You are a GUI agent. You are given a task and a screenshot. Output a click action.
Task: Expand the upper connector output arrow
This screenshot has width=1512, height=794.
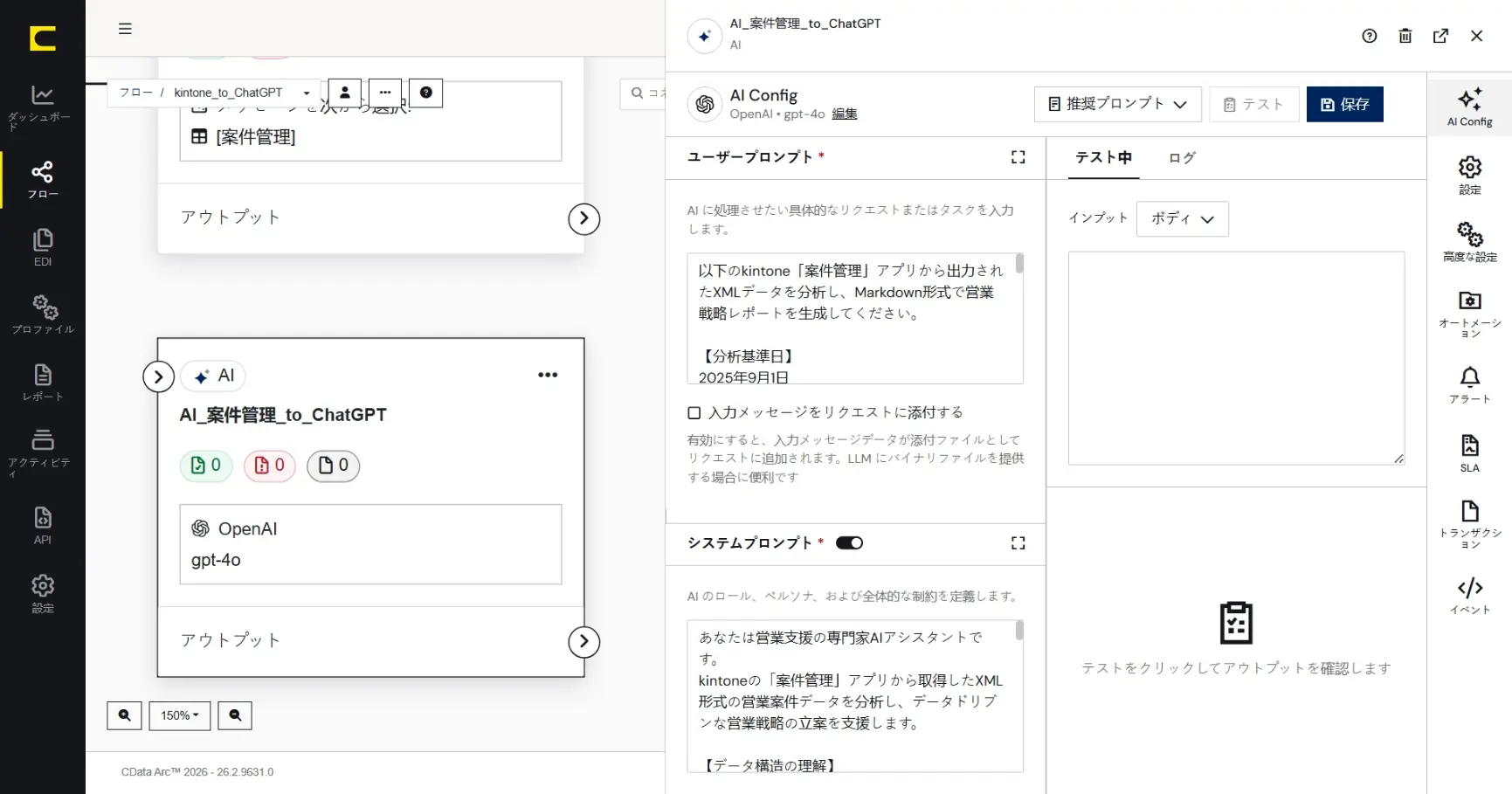point(584,218)
